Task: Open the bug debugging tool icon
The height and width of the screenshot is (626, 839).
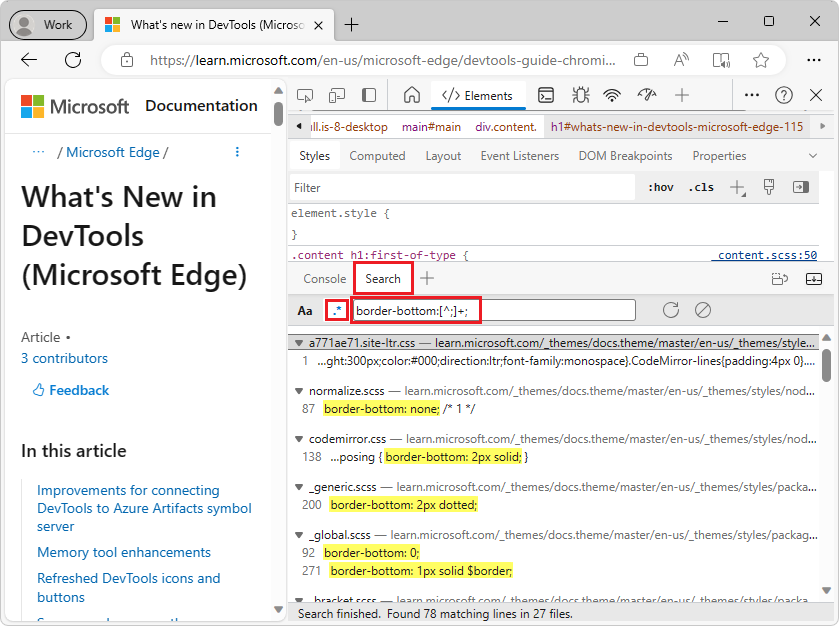Action: pos(580,94)
